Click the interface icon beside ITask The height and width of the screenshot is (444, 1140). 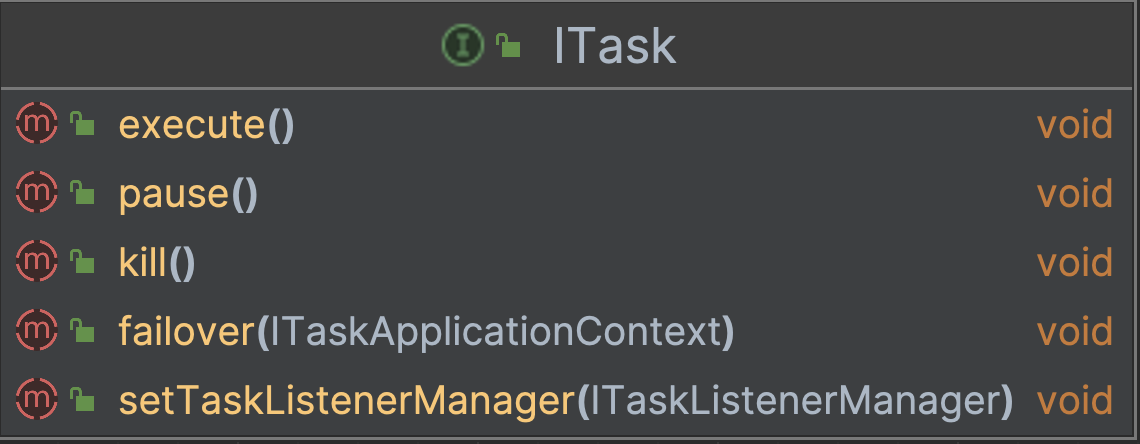coord(462,45)
